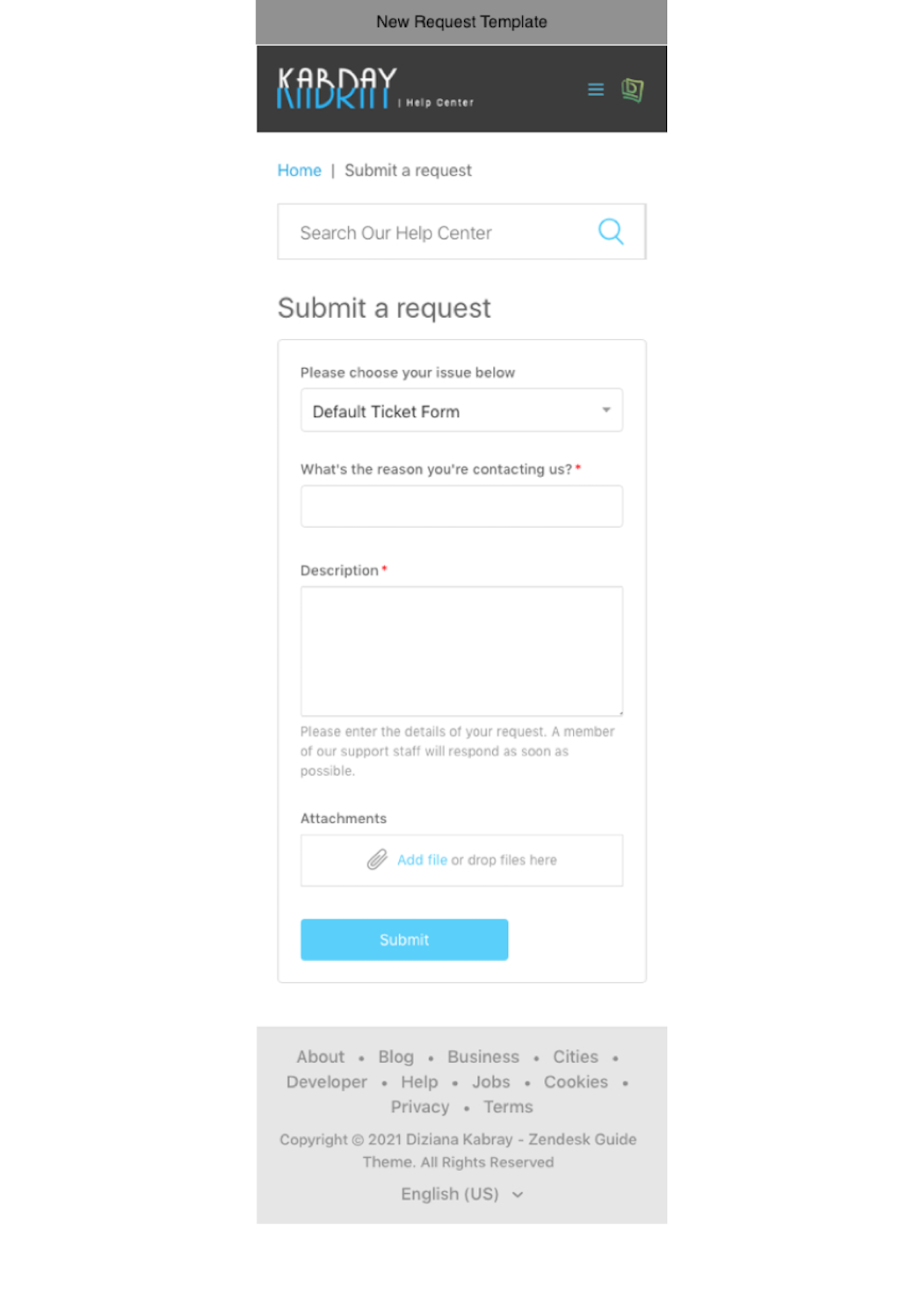The height and width of the screenshot is (1316, 906).
Task: Open the hamburger menu icon
Action: 595,90
